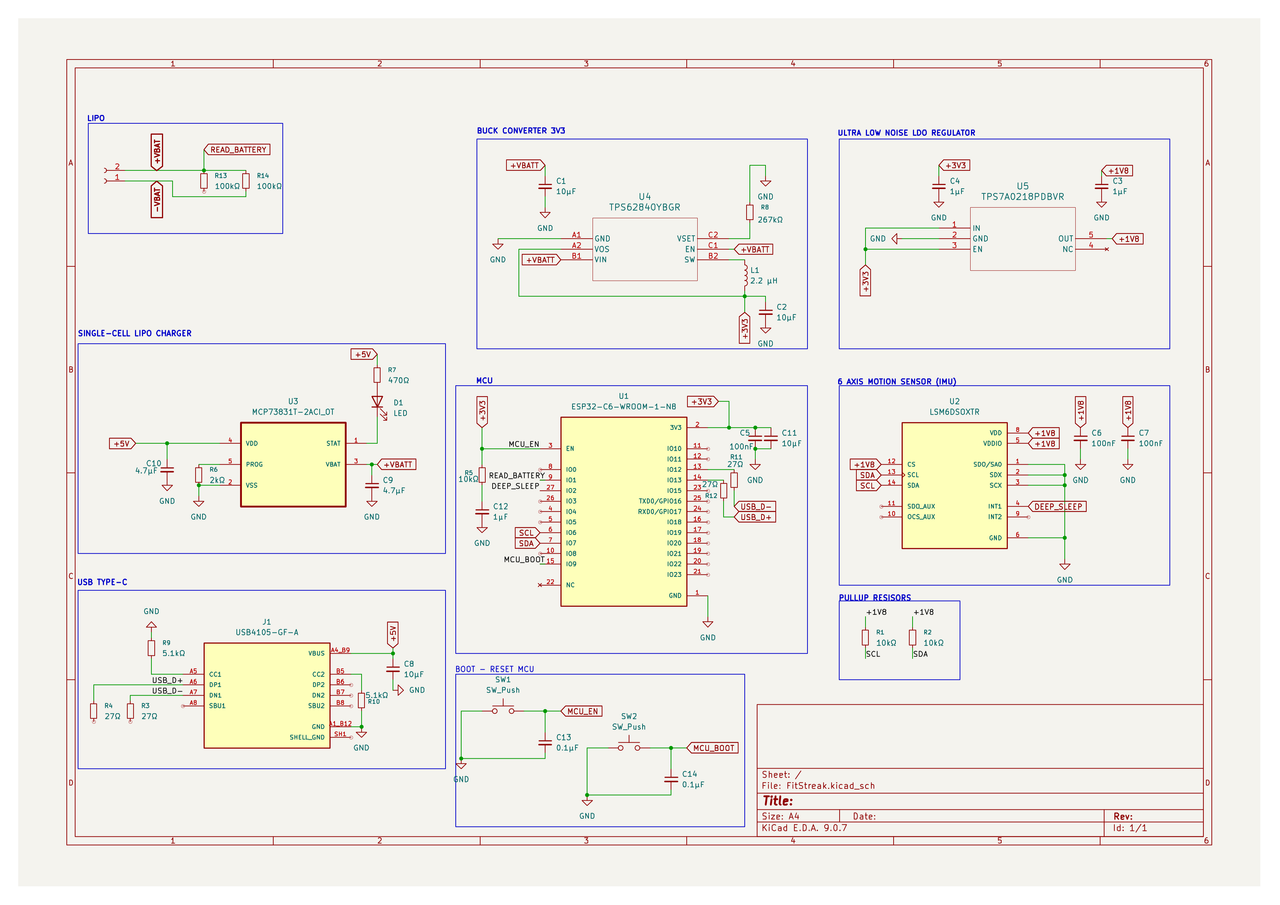
Task: Select the +1V8 flag at LDO OUT pin
Action: (1128, 239)
